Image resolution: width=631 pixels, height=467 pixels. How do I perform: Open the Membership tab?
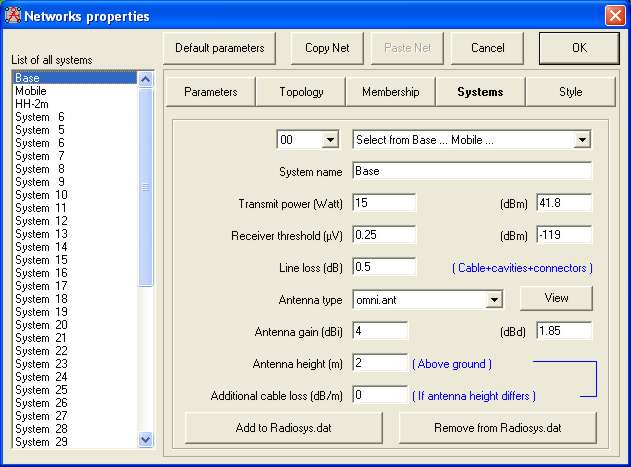point(390,92)
